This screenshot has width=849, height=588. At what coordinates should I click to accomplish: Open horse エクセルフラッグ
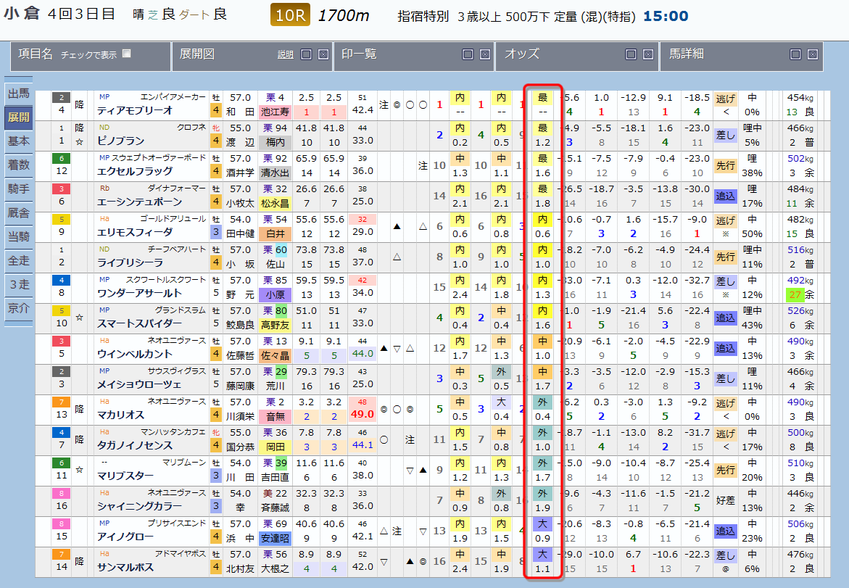point(135,171)
